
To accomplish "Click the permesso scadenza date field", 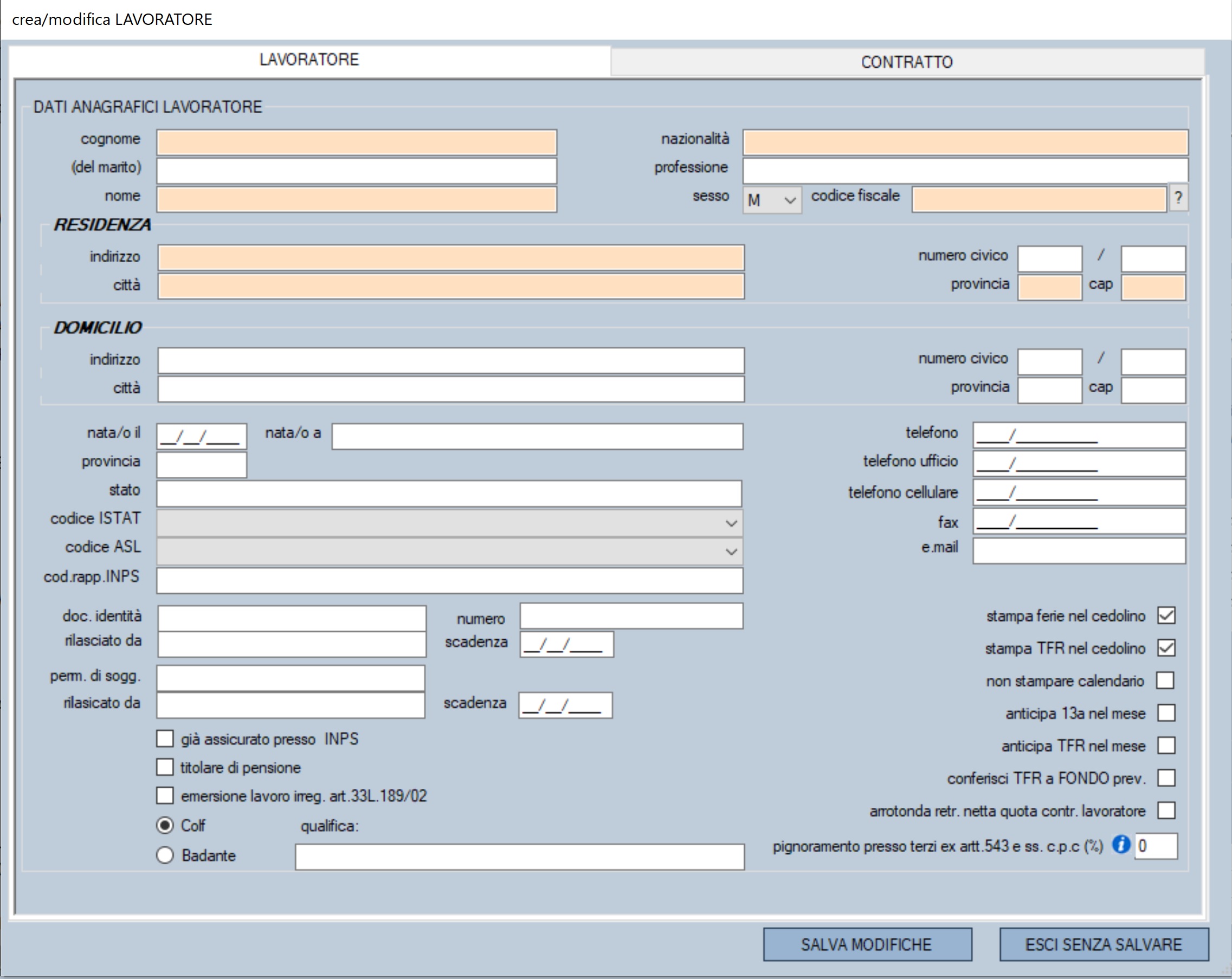I will pos(566,705).
